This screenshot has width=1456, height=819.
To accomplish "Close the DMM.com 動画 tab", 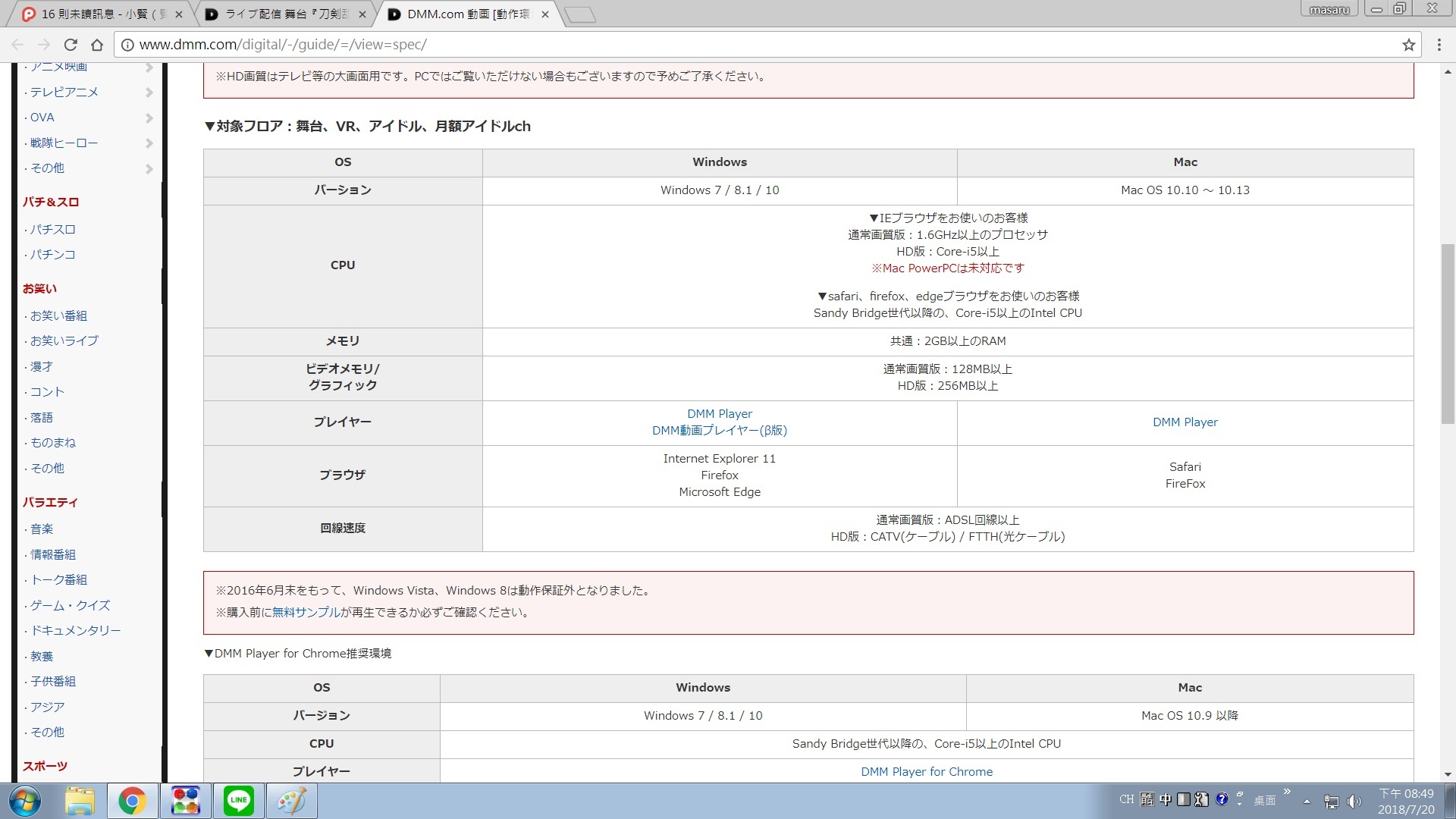I will pyautogui.click(x=545, y=14).
